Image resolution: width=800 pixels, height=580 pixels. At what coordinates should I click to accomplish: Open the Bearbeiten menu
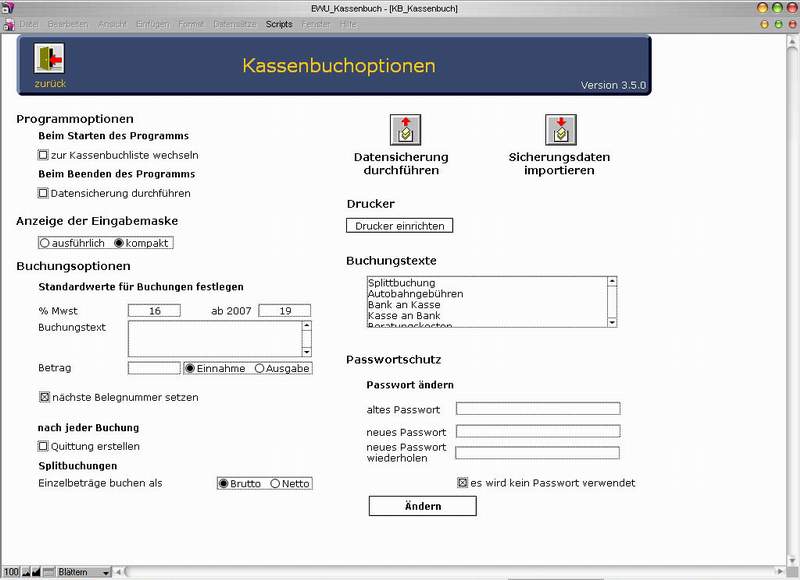pos(68,24)
